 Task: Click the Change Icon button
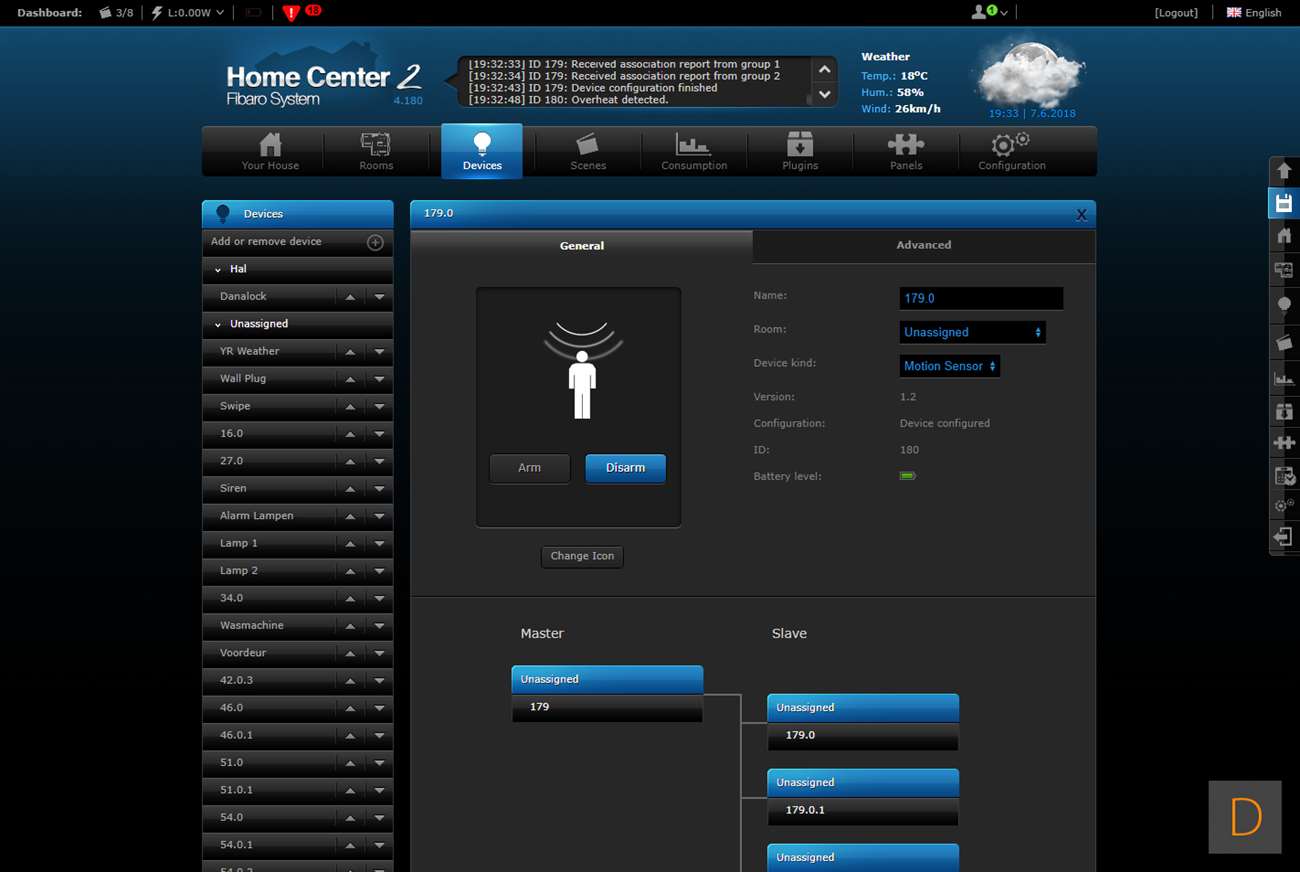tap(582, 556)
